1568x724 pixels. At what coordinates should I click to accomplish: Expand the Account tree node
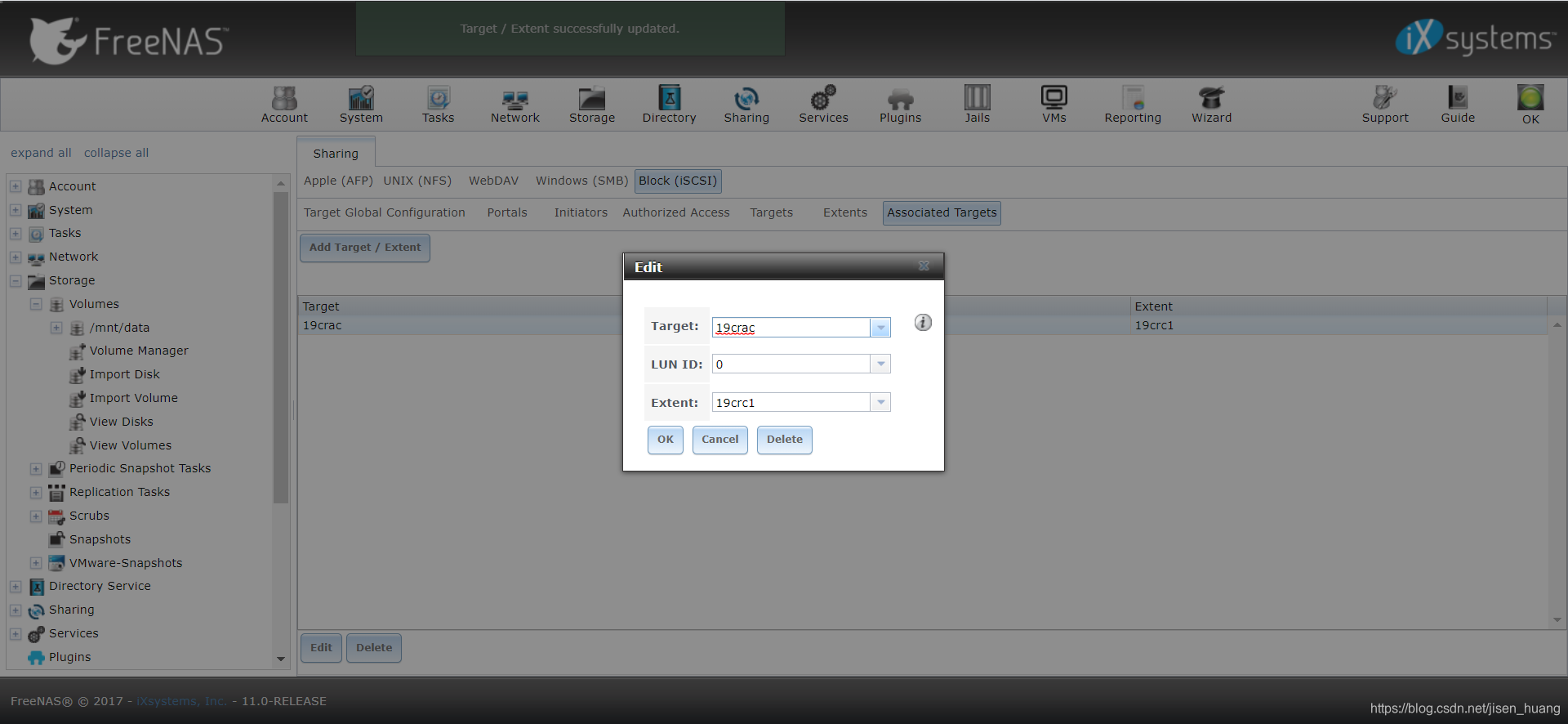[16, 186]
